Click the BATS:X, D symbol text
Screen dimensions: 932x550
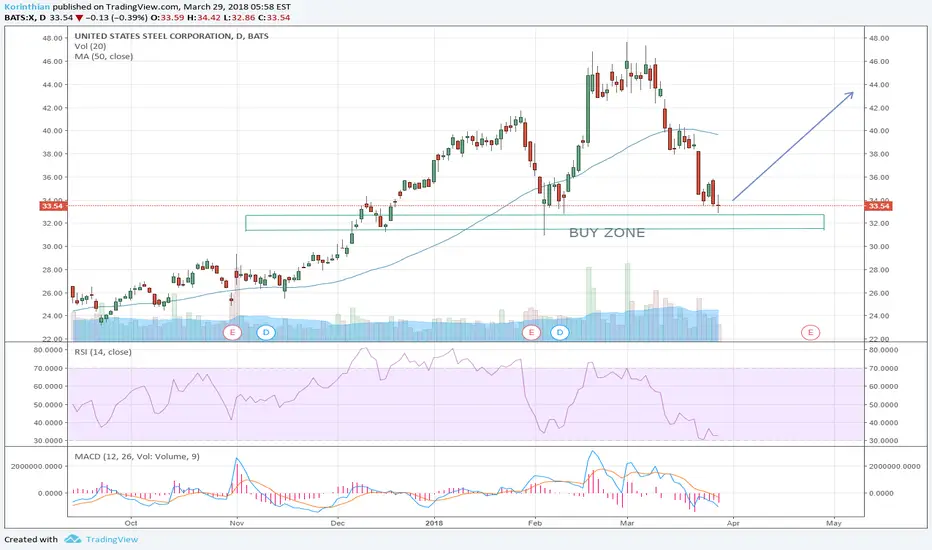tap(24, 18)
